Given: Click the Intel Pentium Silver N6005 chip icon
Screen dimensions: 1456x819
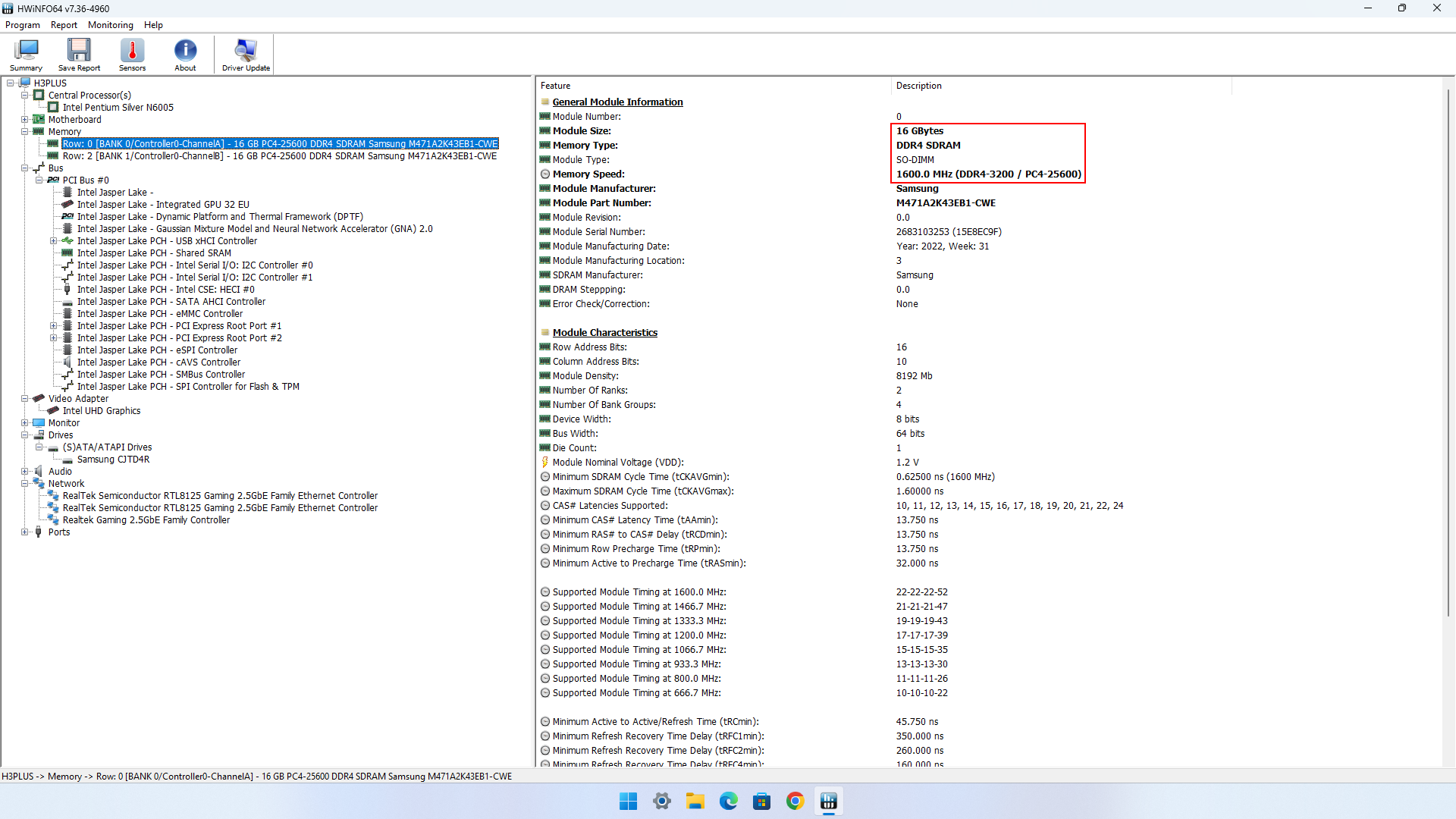Looking at the screenshot, I should (x=53, y=108).
